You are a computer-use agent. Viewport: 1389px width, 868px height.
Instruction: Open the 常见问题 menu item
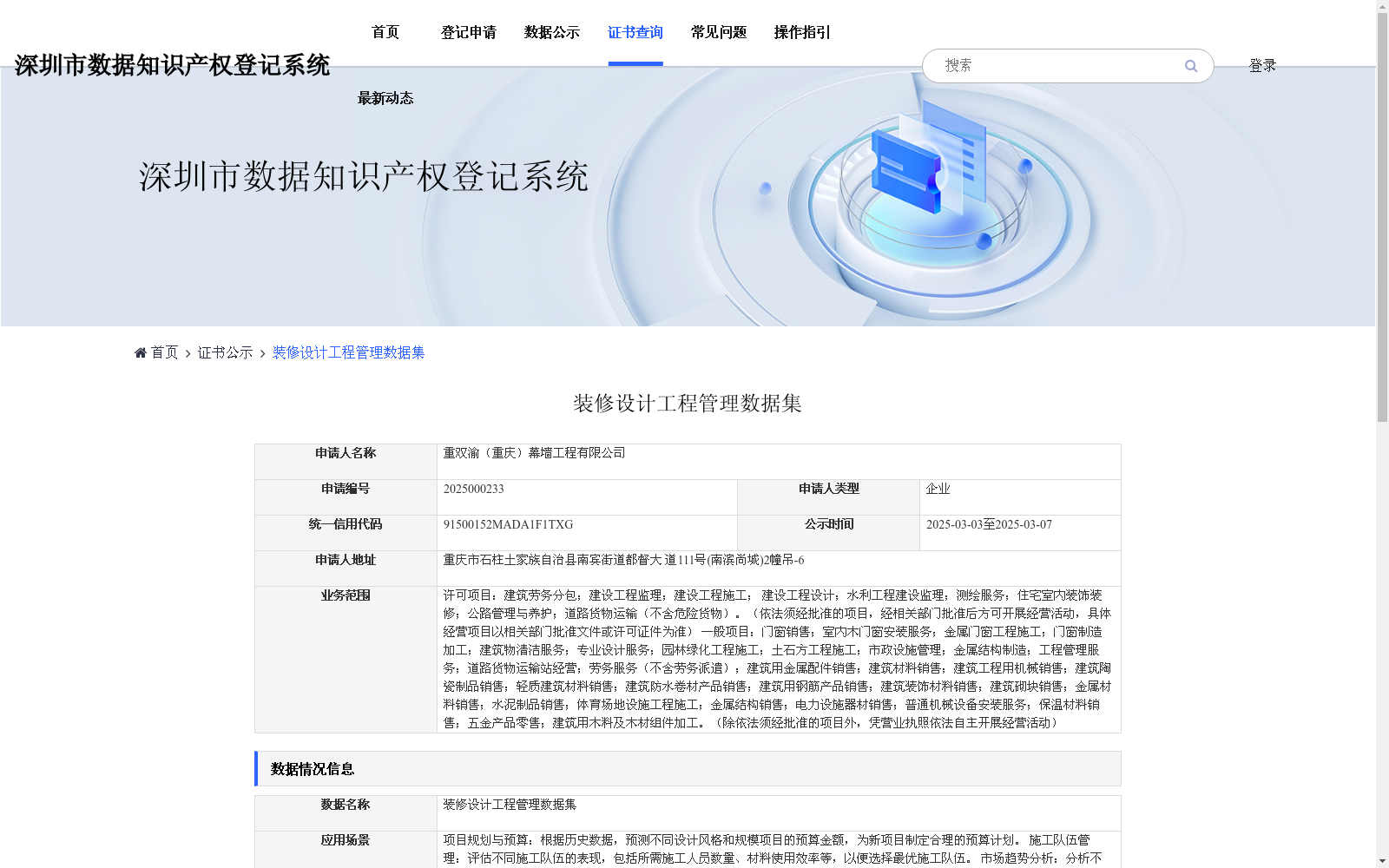click(719, 32)
